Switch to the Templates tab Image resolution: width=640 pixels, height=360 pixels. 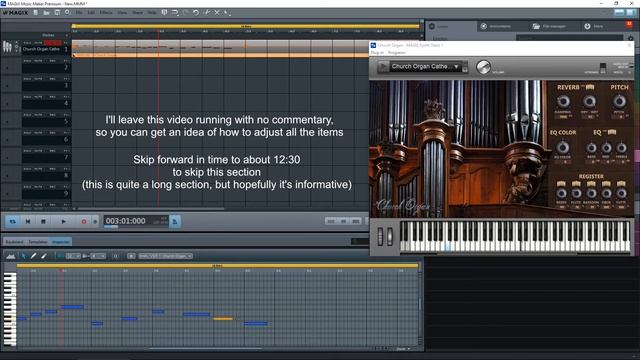coord(38,242)
